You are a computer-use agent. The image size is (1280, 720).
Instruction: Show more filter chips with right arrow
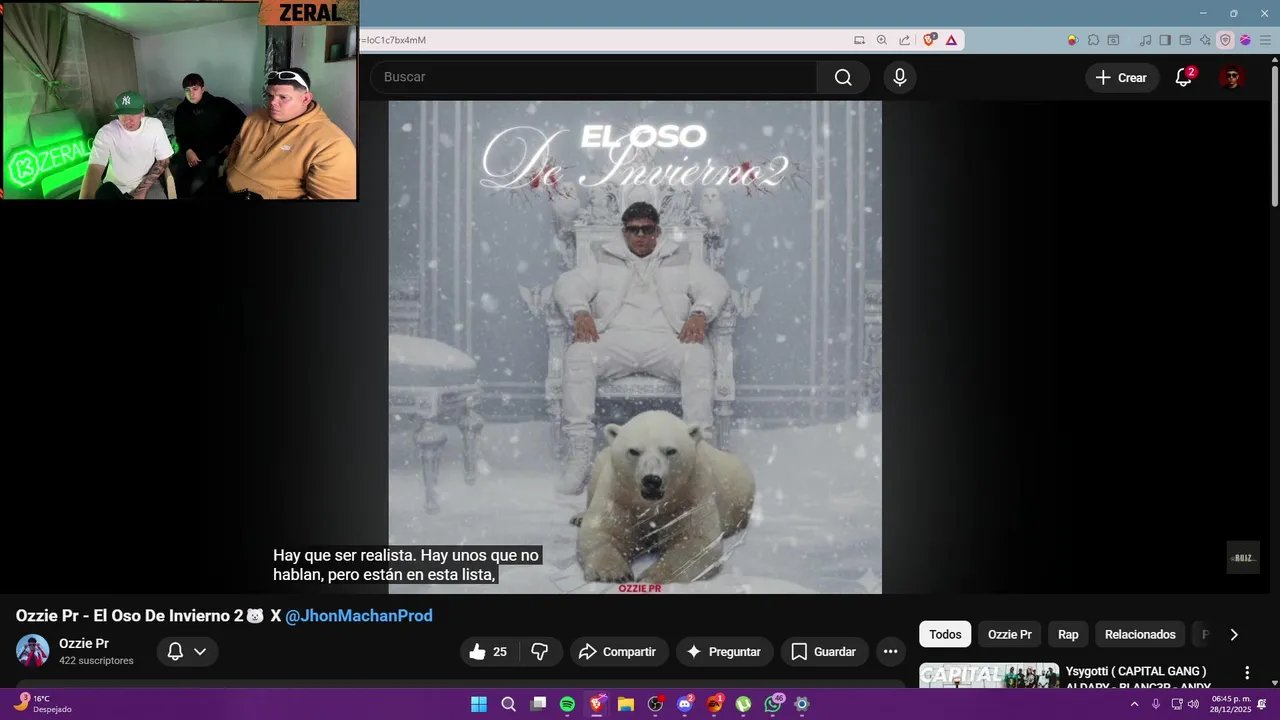1234,634
